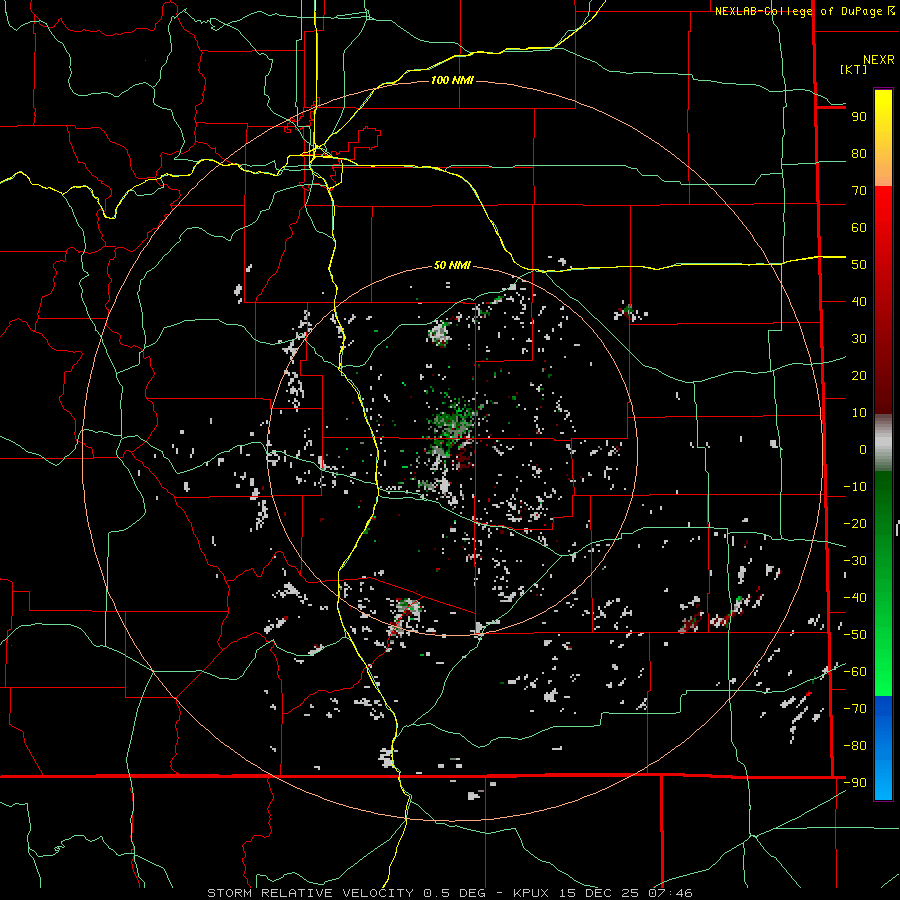The width and height of the screenshot is (900, 900).
Task: Click the '70' value on the velocity scale
Action: coord(859,191)
